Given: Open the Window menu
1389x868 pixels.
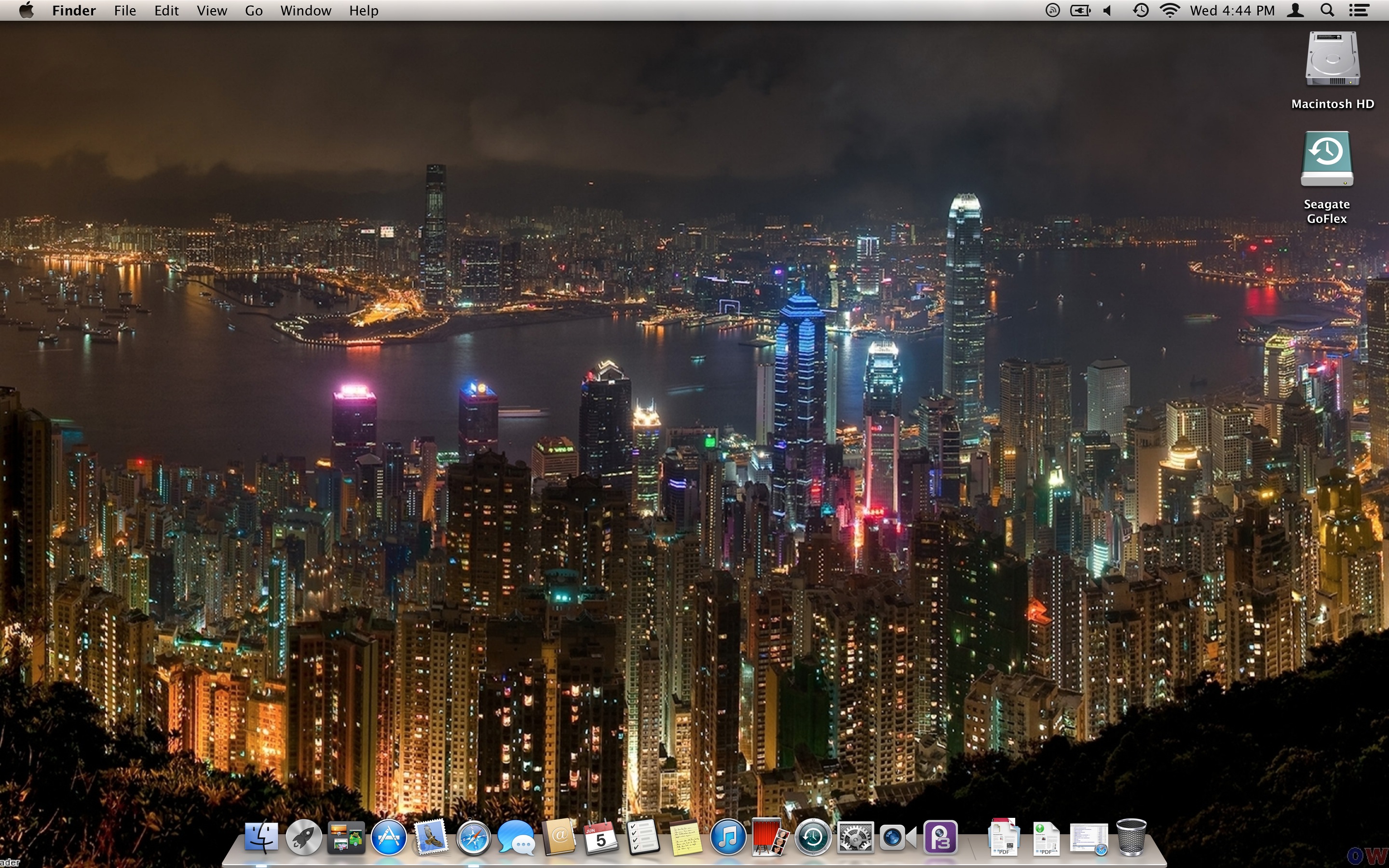Looking at the screenshot, I should (x=305, y=10).
